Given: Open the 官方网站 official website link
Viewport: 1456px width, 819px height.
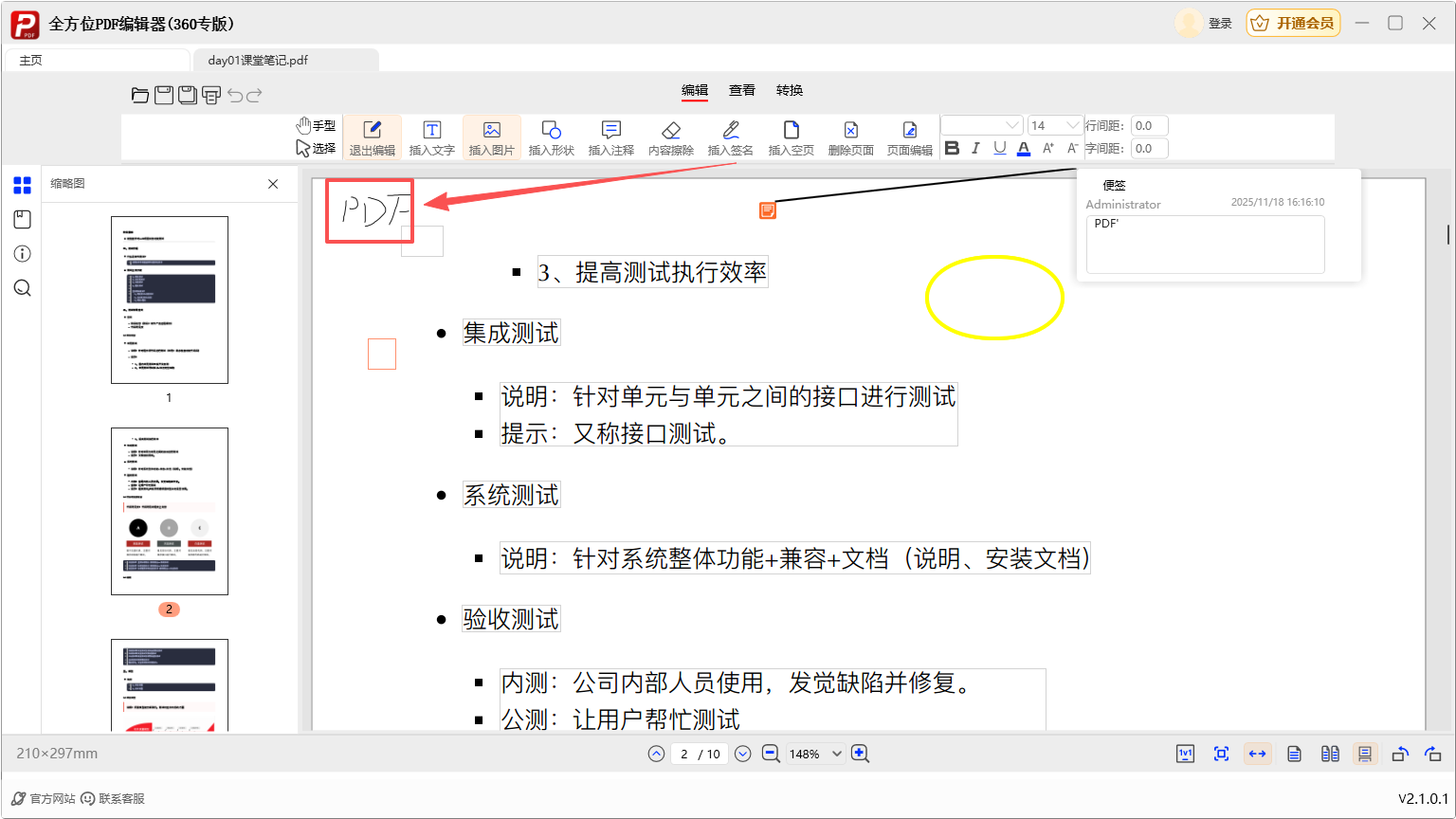Looking at the screenshot, I should click(x=44, y=799).
